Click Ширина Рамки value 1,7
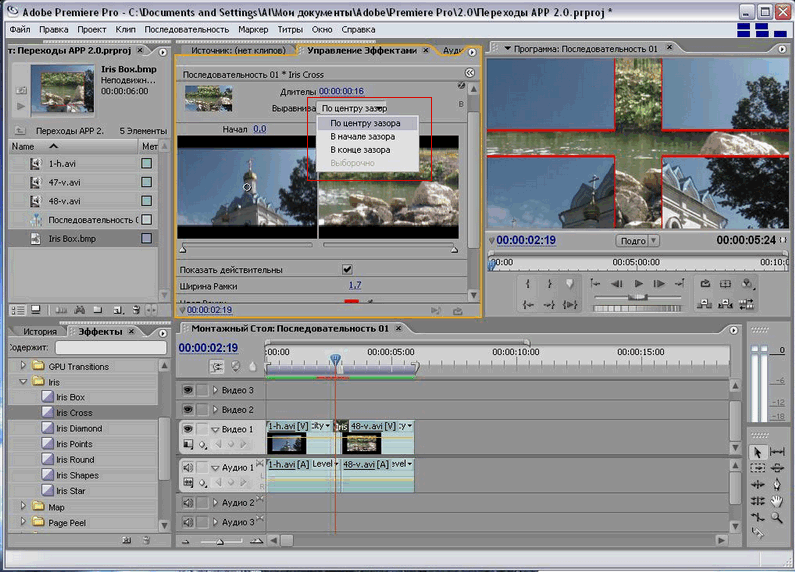The width and height of the screenshot is (795, 572). 355,285
